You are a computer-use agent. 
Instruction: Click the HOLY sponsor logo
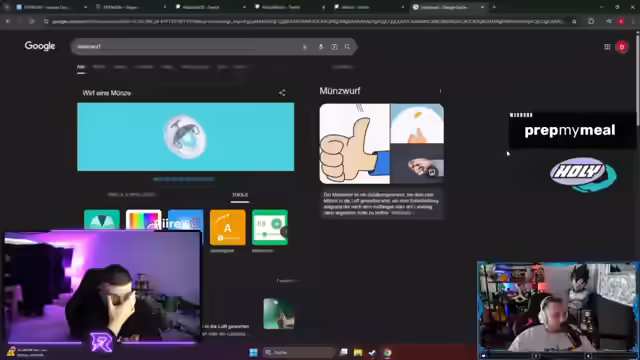click(583, 175)
